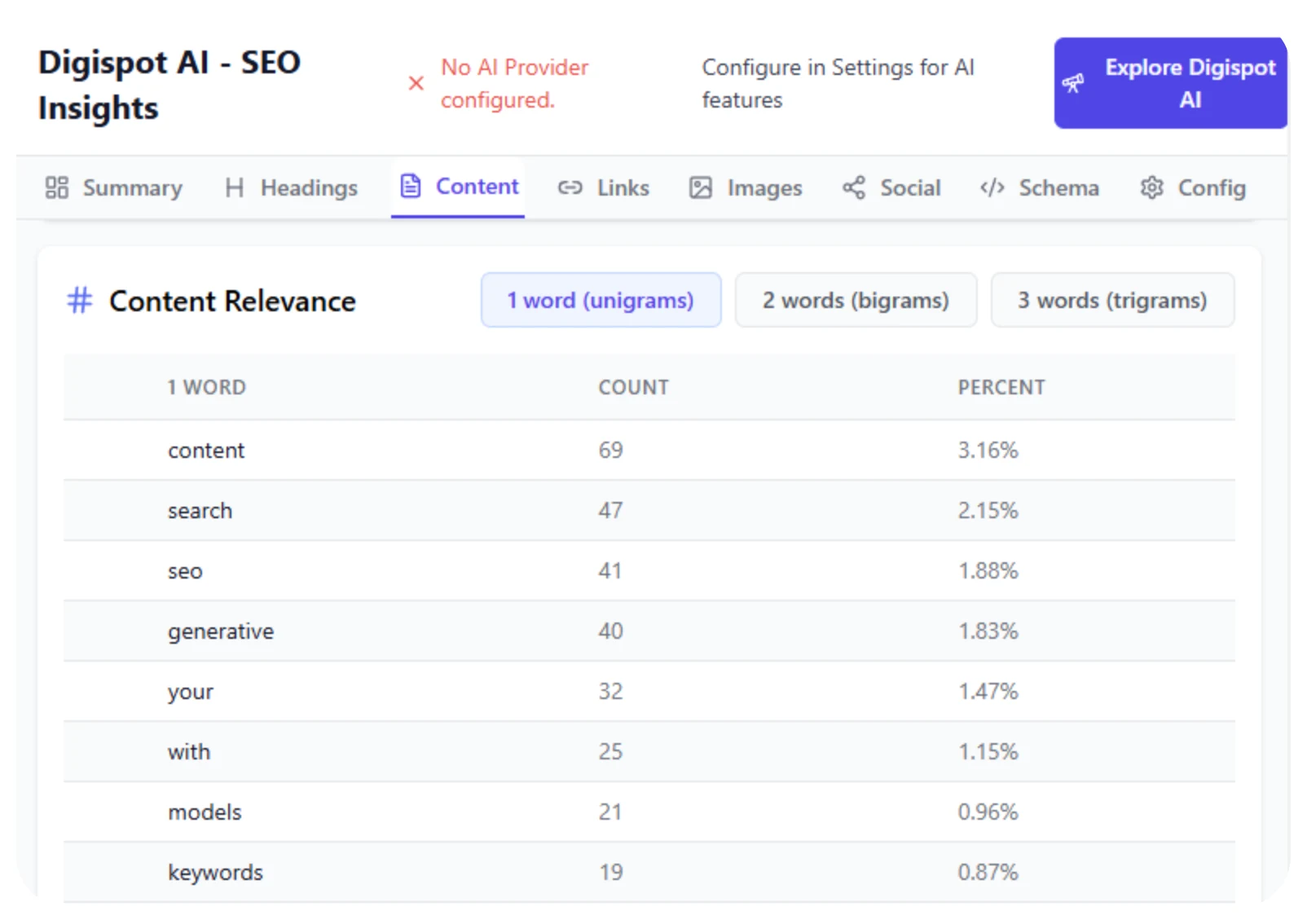This screenshot has width=1307, height=924.
Task: Open the Images tab
Action: click(x=746, y=188)
